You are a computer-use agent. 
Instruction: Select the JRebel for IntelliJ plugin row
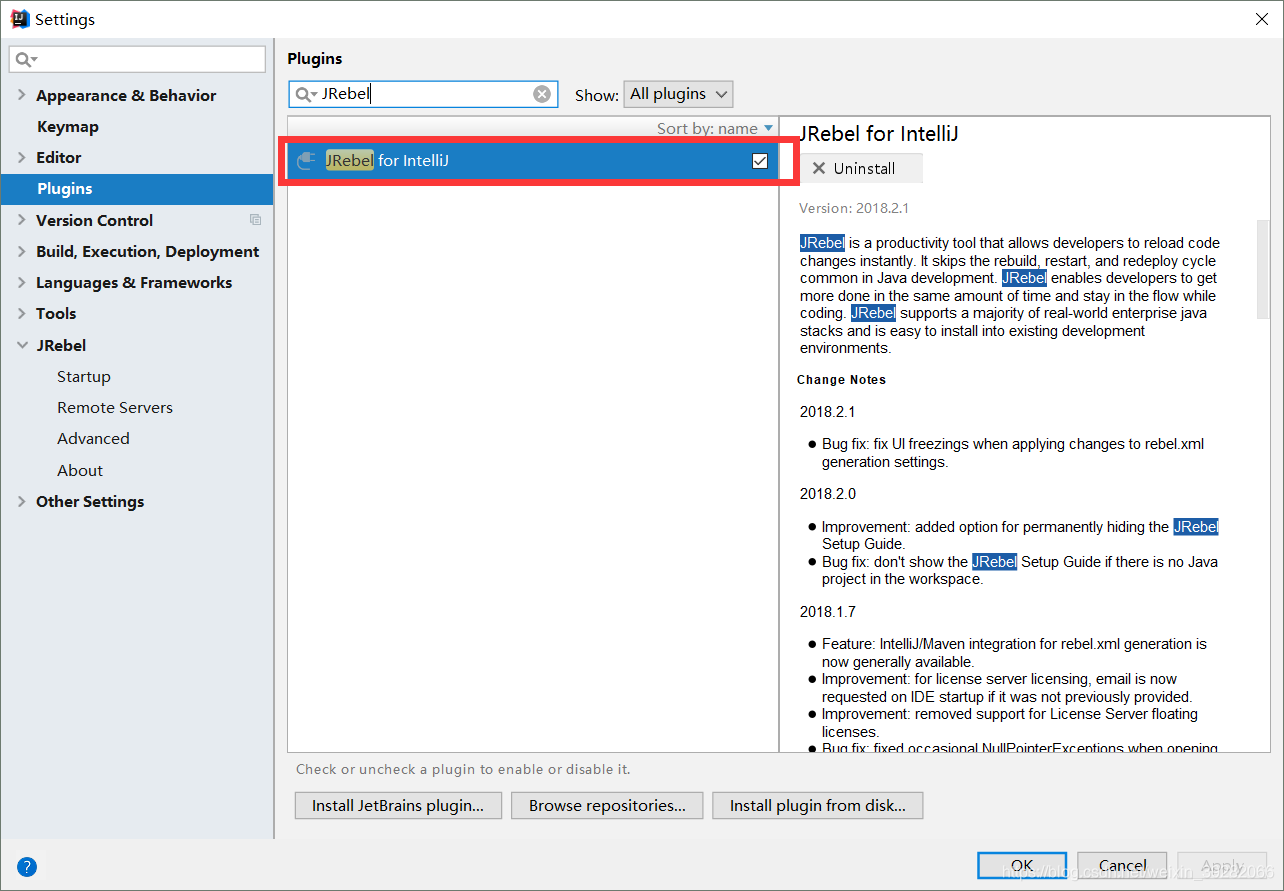pyautogui.click(x=532, y=160)
